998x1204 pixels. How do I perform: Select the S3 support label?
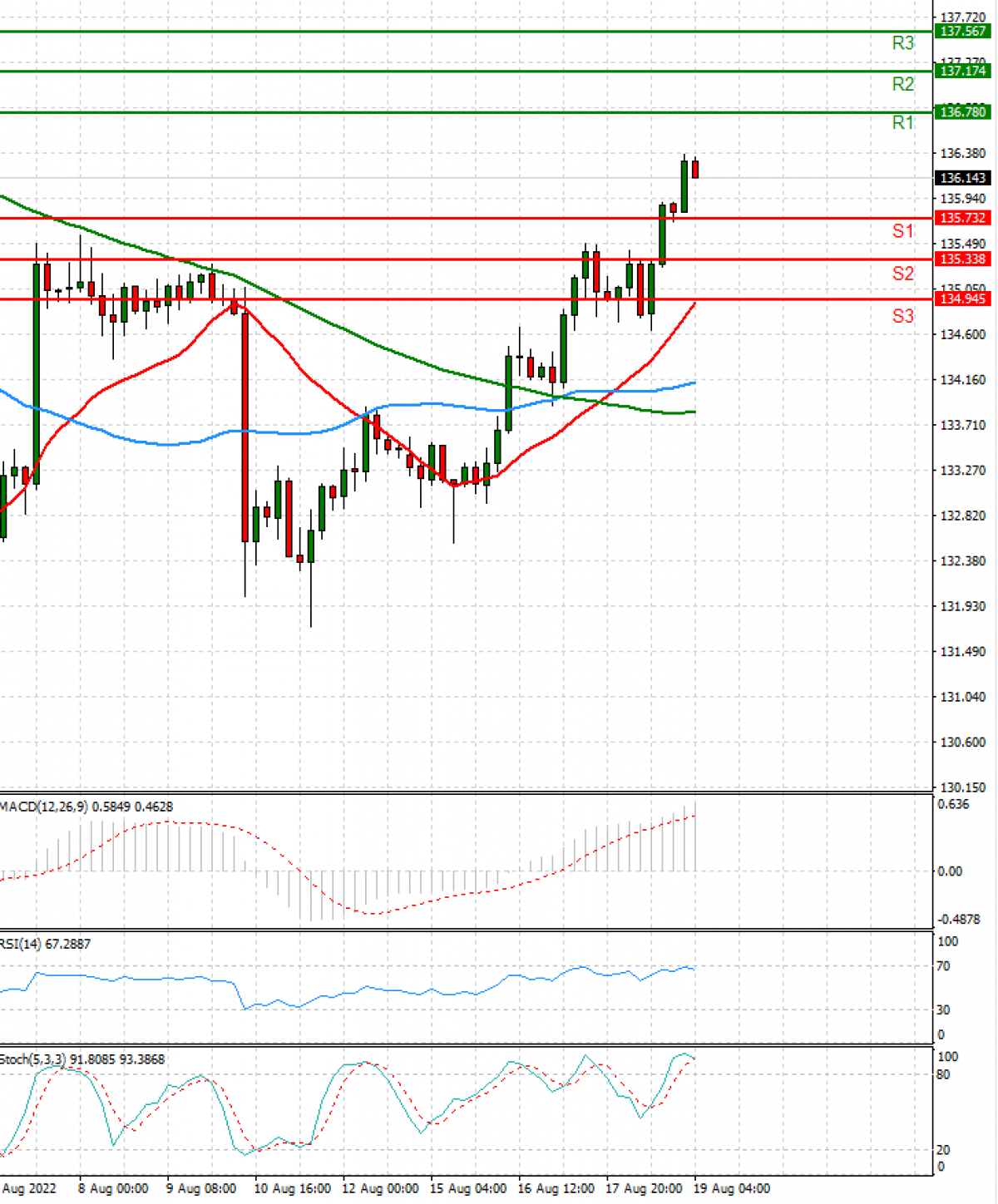(902, 316)
